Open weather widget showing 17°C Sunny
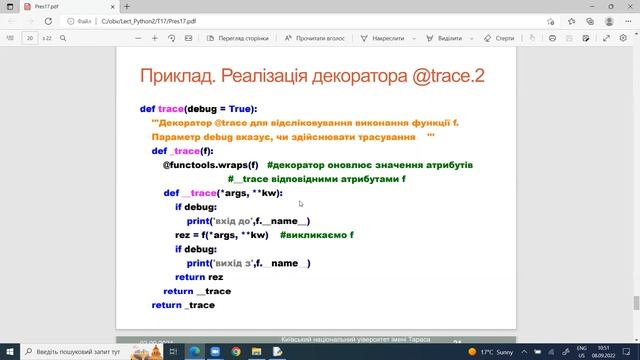This screenshot has width=640, height=360. pyautogui.click(x=491, y=352)
